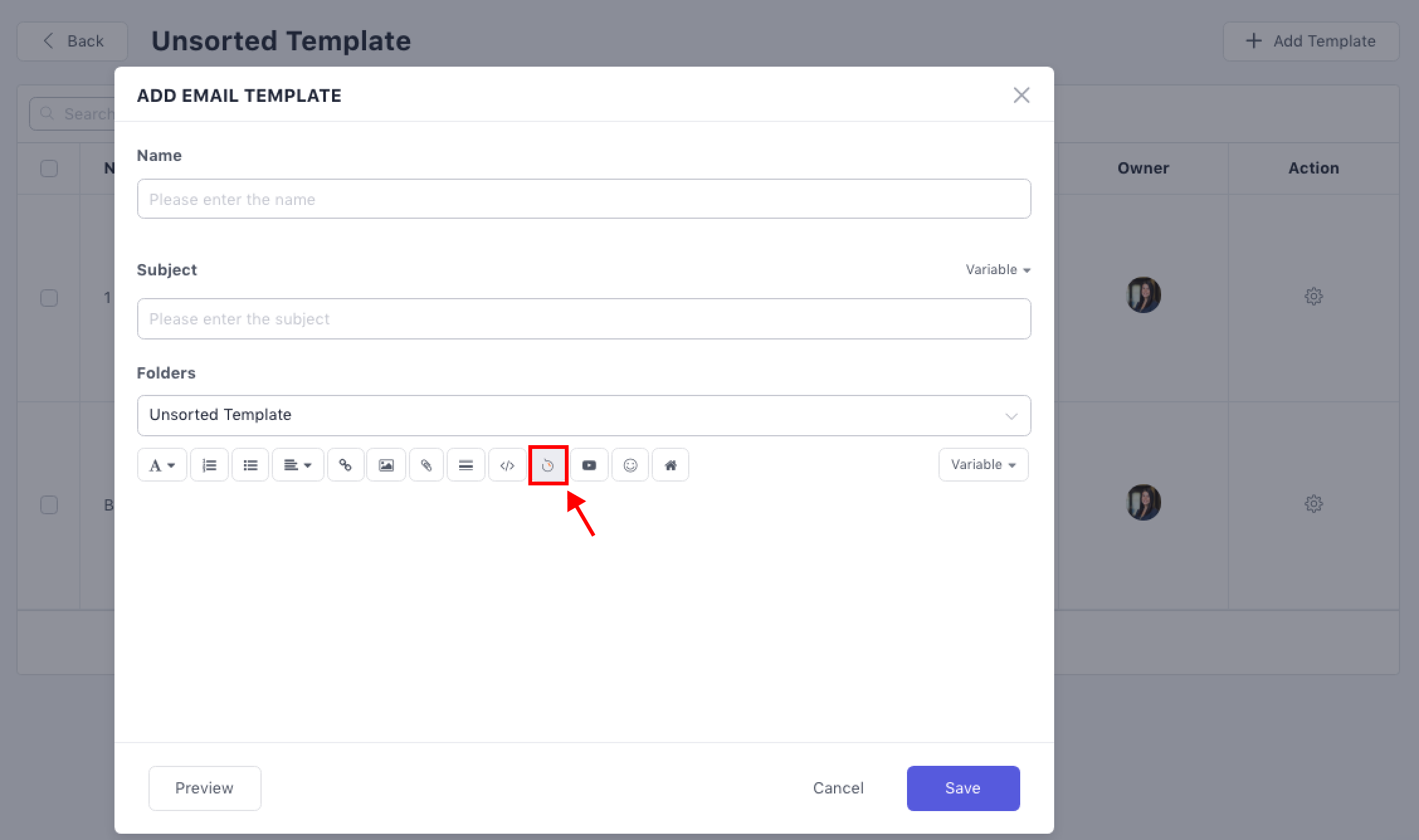Open the code view icon
Image resolution: width=1419 pixels, height=840 pixels.
coord(507,465)
